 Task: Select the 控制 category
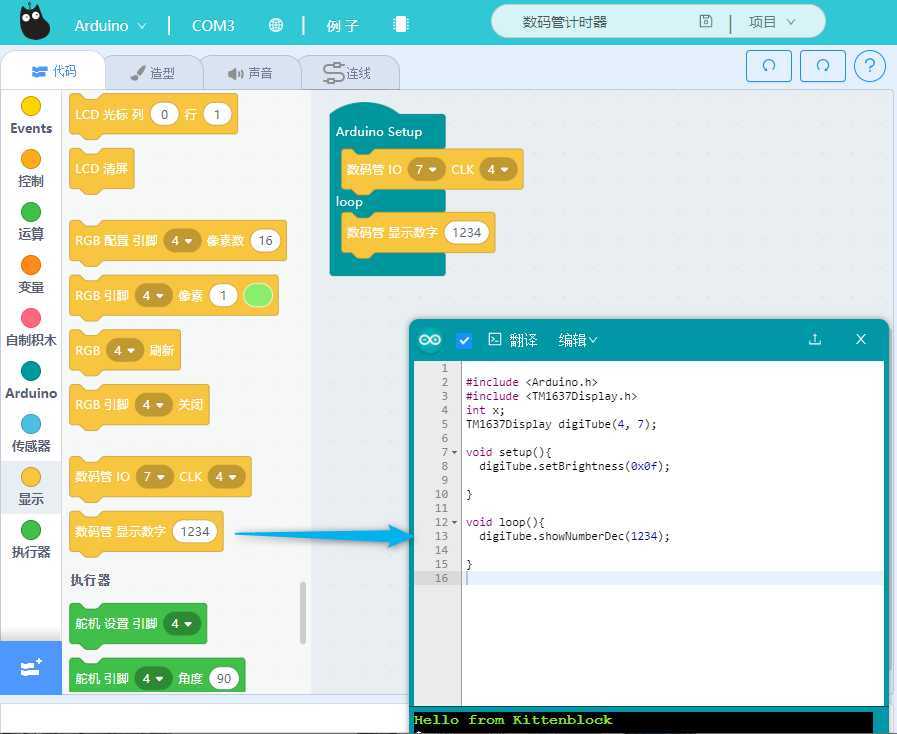(31, 168)
